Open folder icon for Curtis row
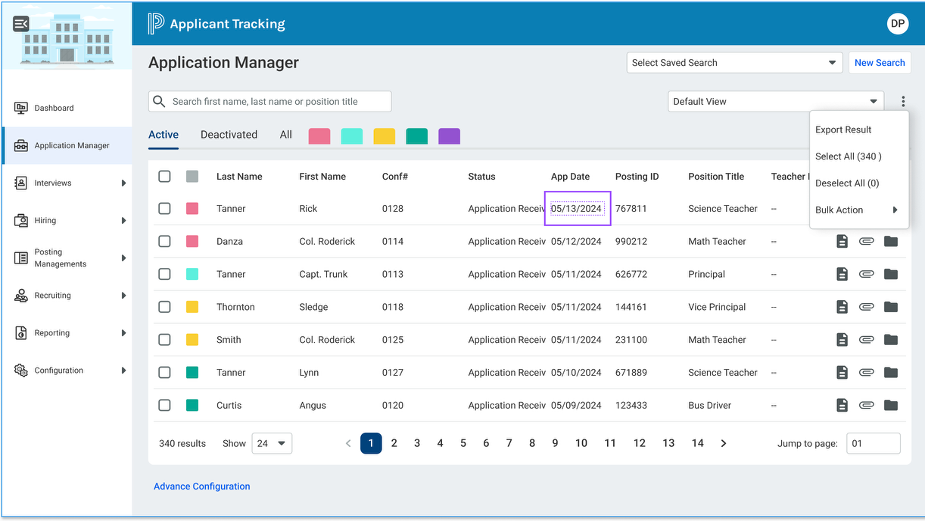 (891, 405)
